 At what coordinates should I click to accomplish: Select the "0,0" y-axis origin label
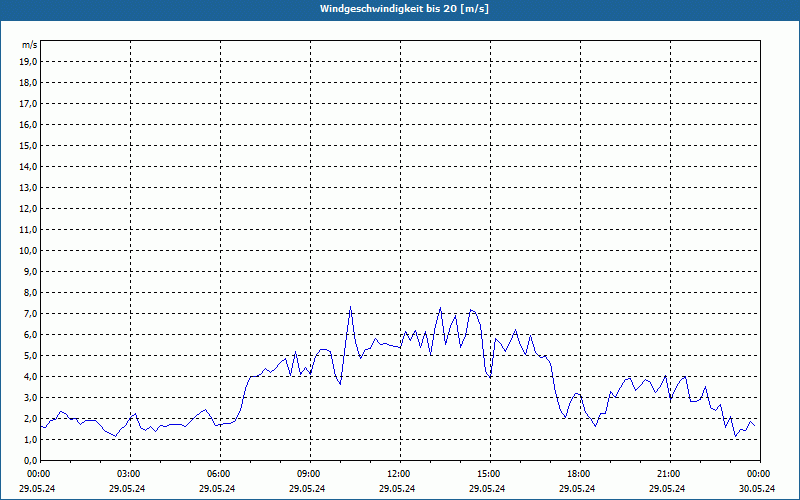pos(30,460)
